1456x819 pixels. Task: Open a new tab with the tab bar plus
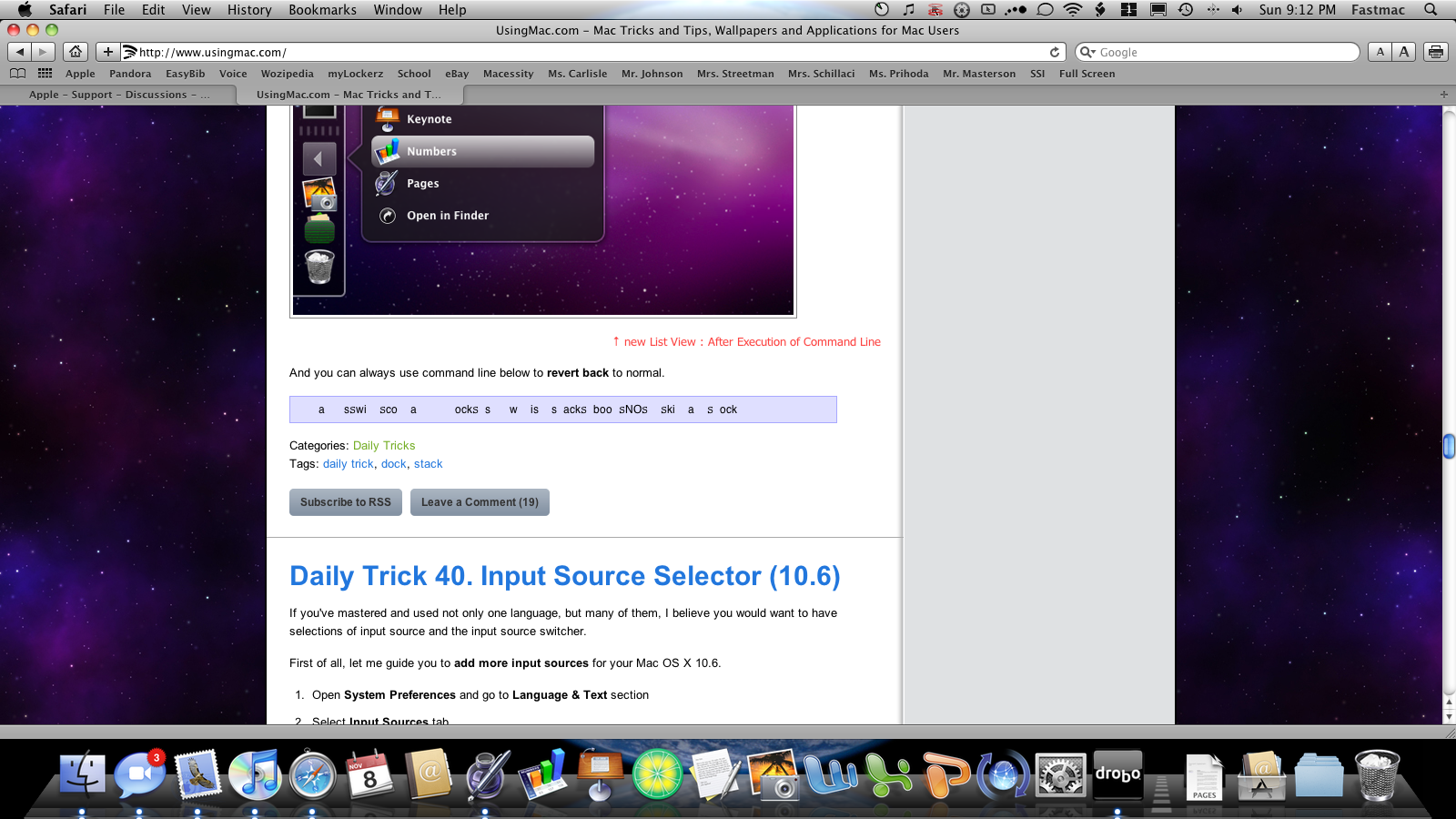point(1443,95)
